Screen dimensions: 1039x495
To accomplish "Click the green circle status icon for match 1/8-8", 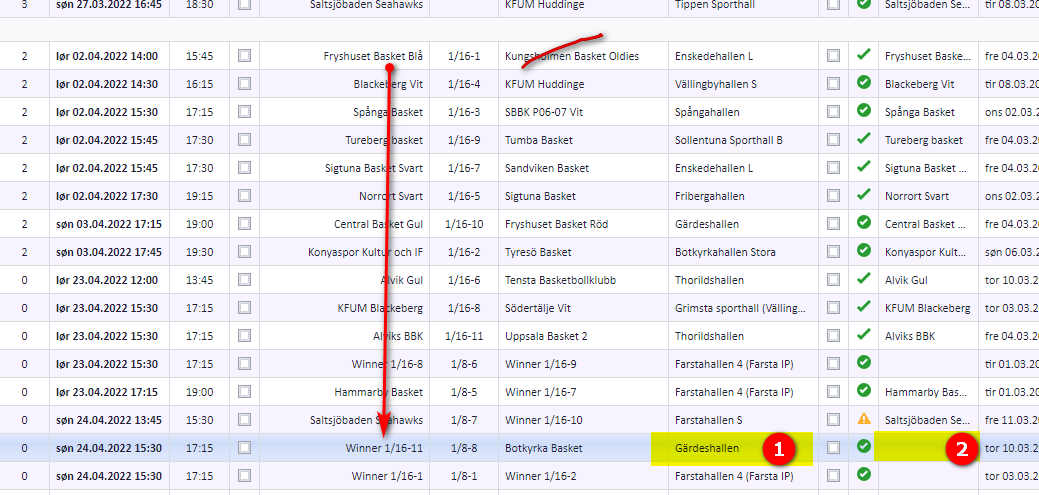I will pos(863,446).
